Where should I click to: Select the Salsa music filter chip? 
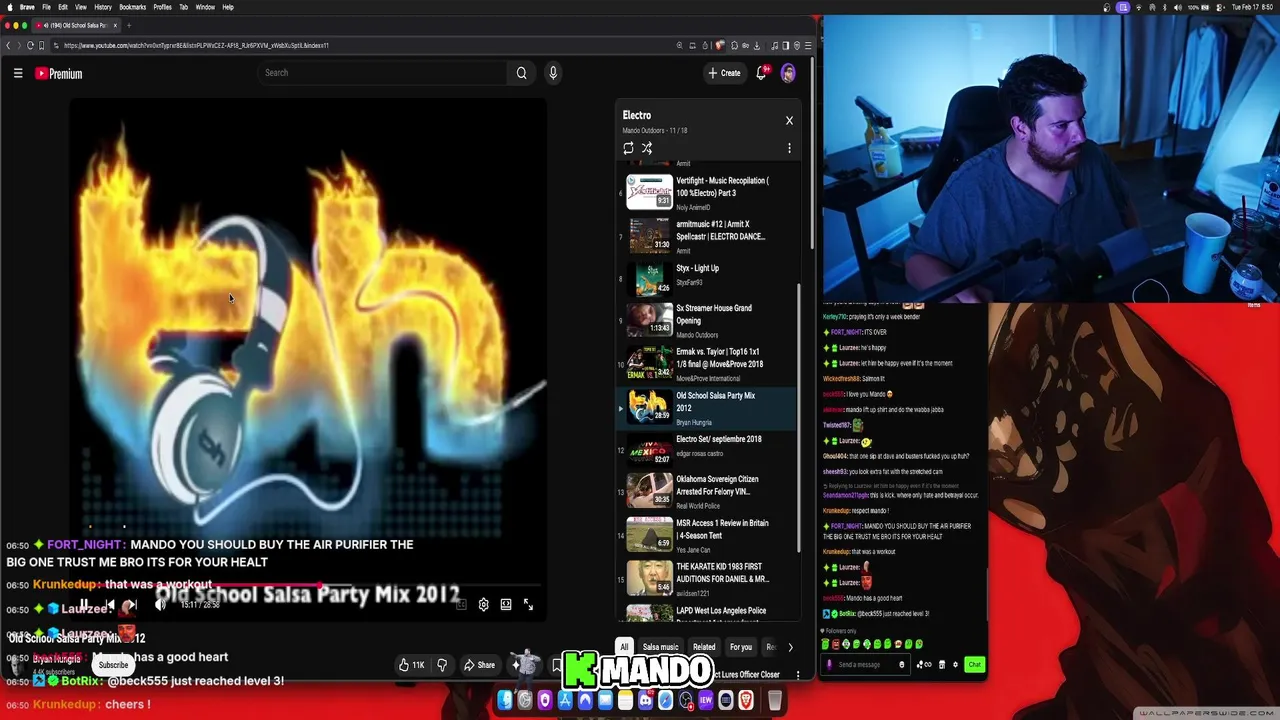pos(660,647)
